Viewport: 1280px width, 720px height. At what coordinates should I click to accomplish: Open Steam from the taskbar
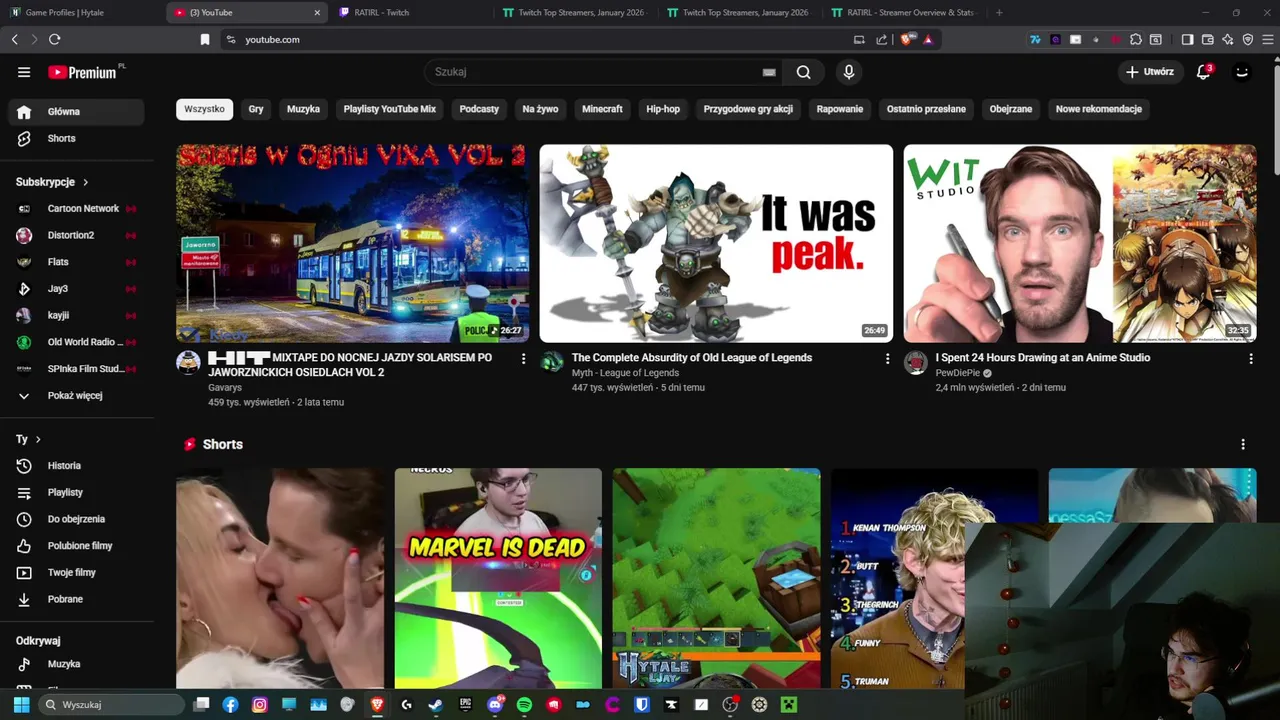click(x=435, y=705)
